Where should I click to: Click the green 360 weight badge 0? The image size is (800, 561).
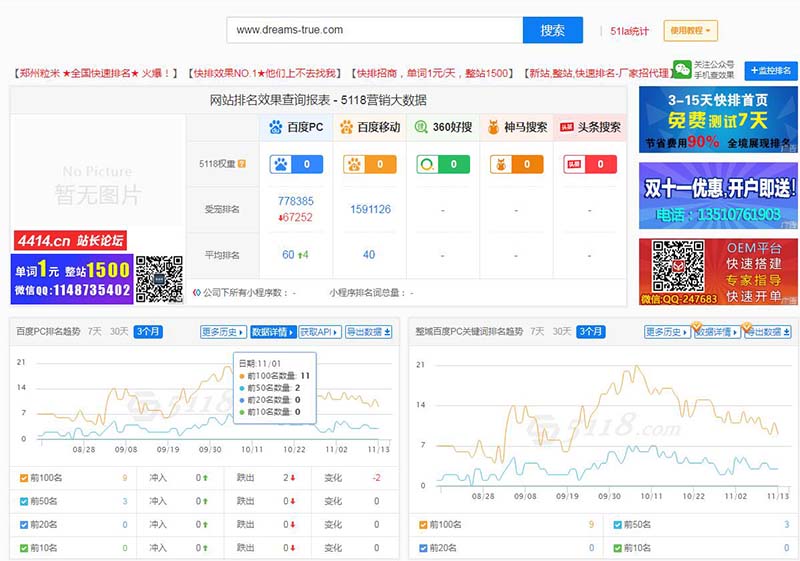point(443,164)
